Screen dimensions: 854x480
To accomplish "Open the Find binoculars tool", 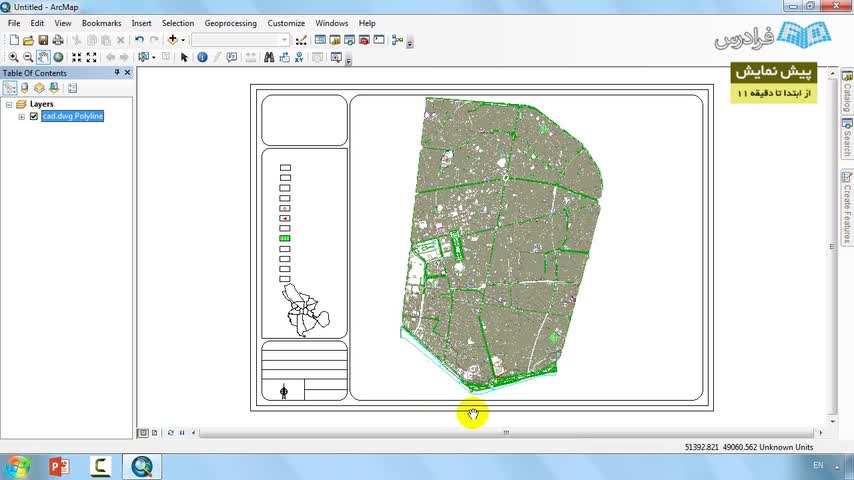I will (x=270, y=58).
